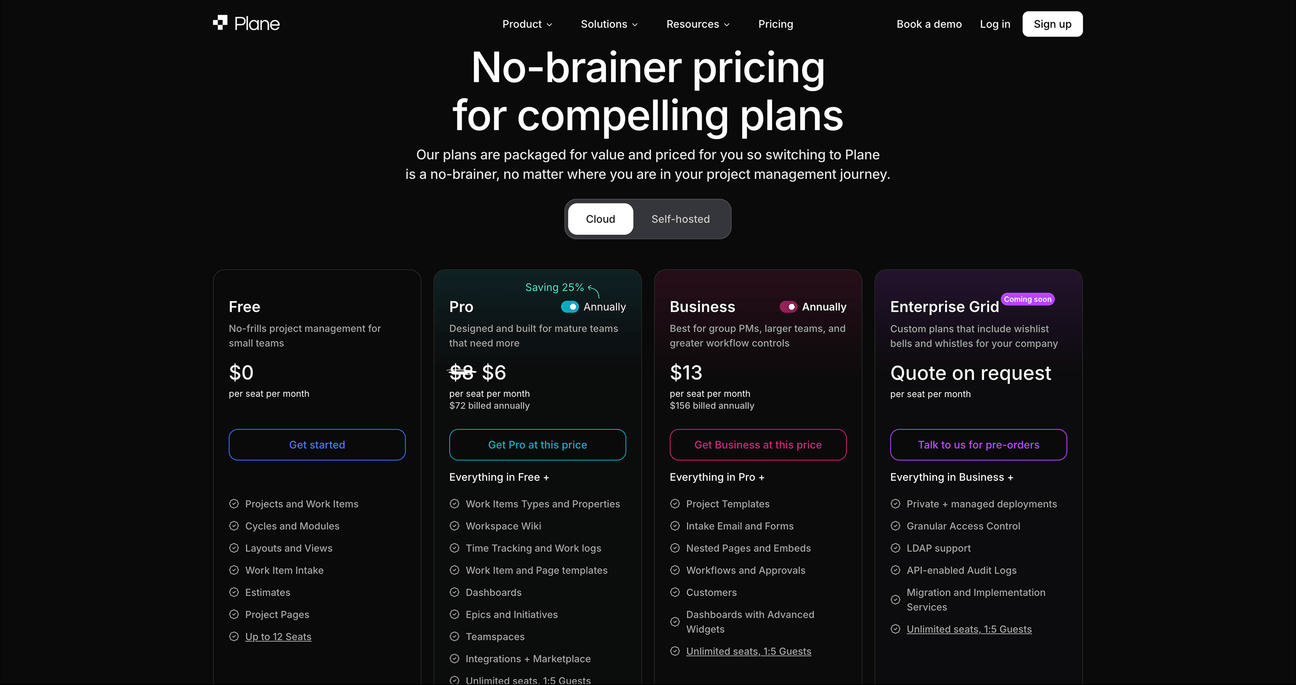
Task: Expand the Resources dropdown menu
Action: (698, 24)
